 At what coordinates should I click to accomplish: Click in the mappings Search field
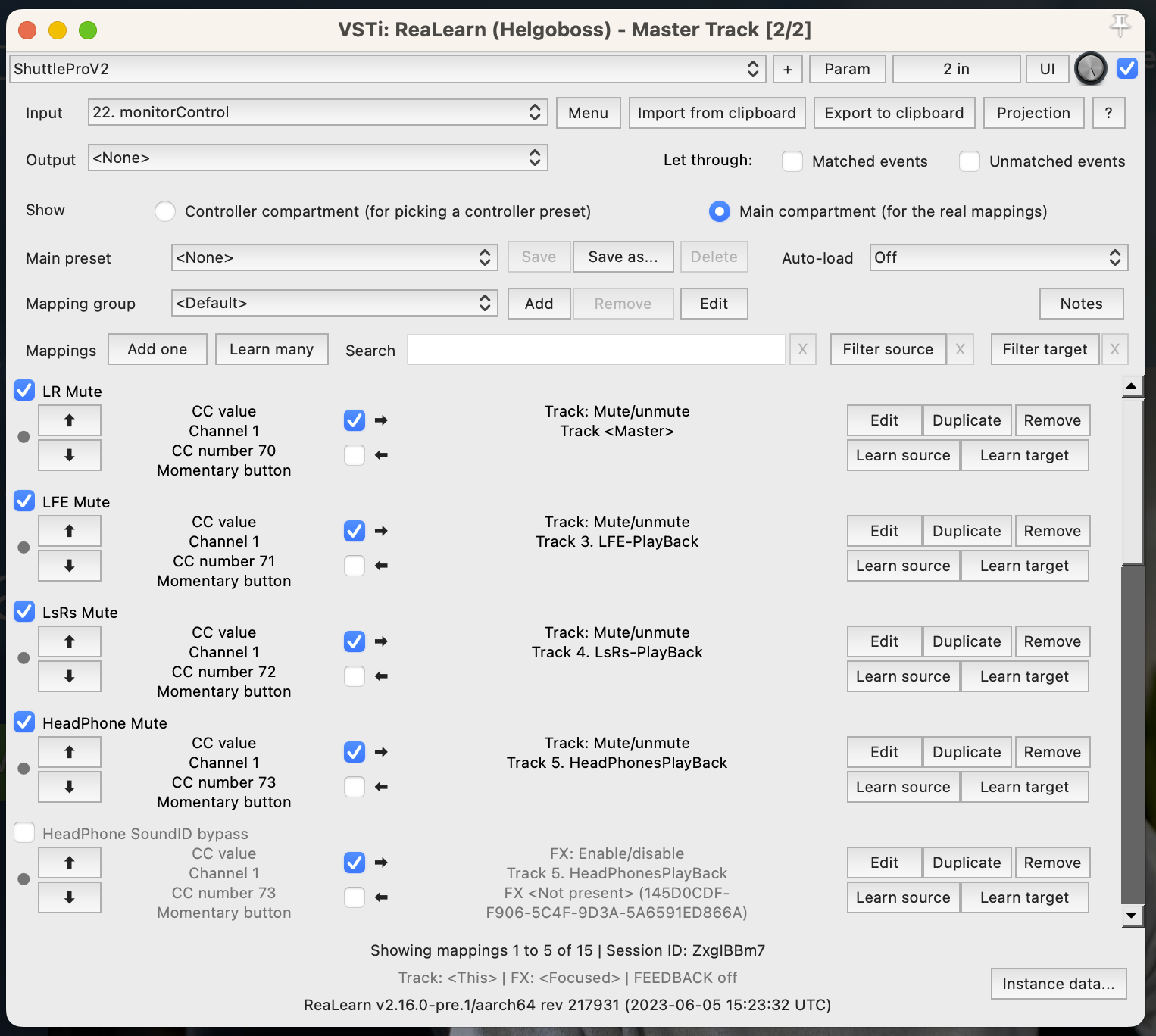pos(595,349)
